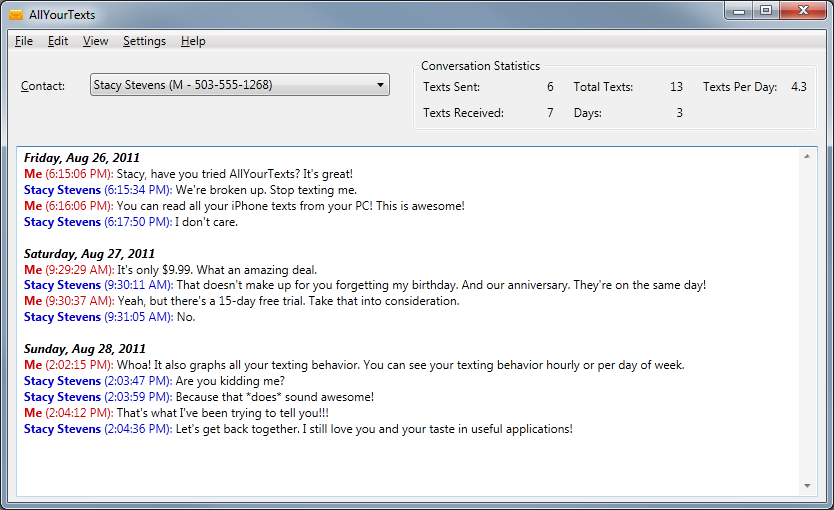Expand the Contact dropdown arrow

(x=380, y=85)
